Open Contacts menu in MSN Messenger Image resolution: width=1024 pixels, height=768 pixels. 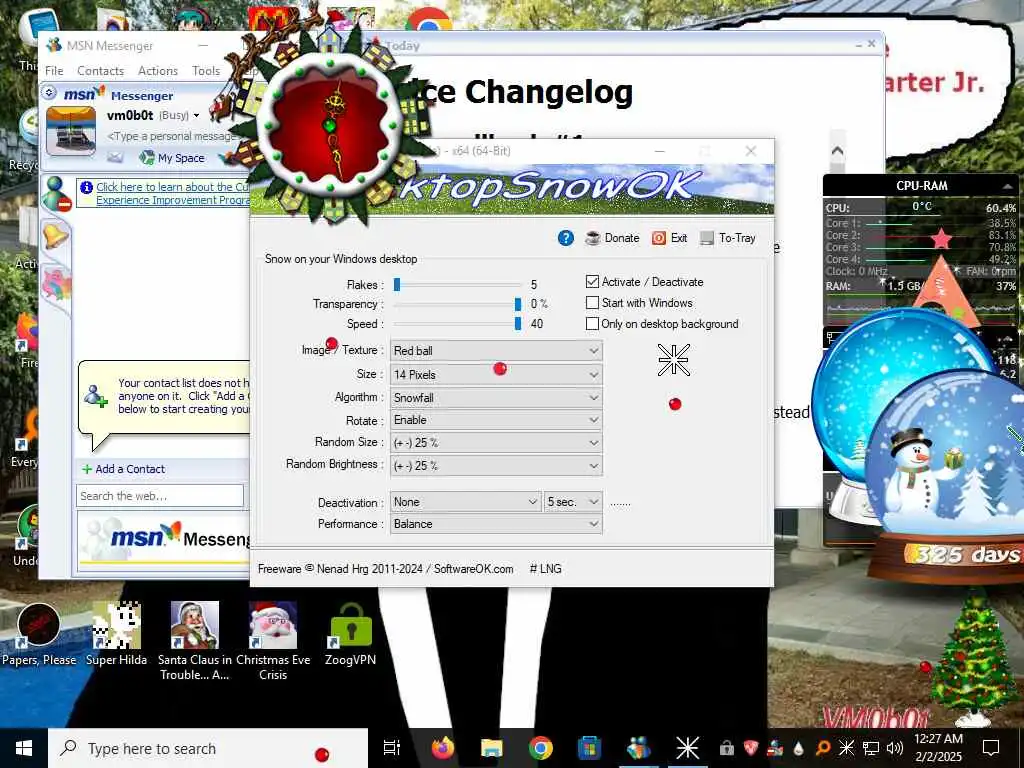(101, 71)
